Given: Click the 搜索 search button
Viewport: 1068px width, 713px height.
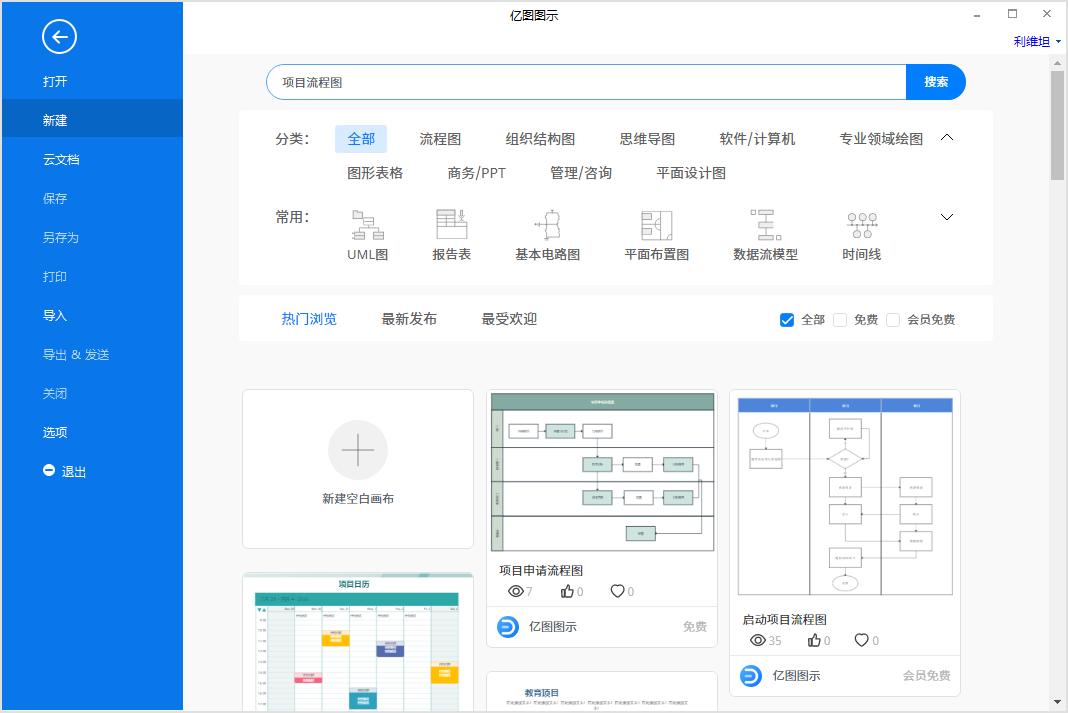Looking at the screenshot, I should point(936,82).
